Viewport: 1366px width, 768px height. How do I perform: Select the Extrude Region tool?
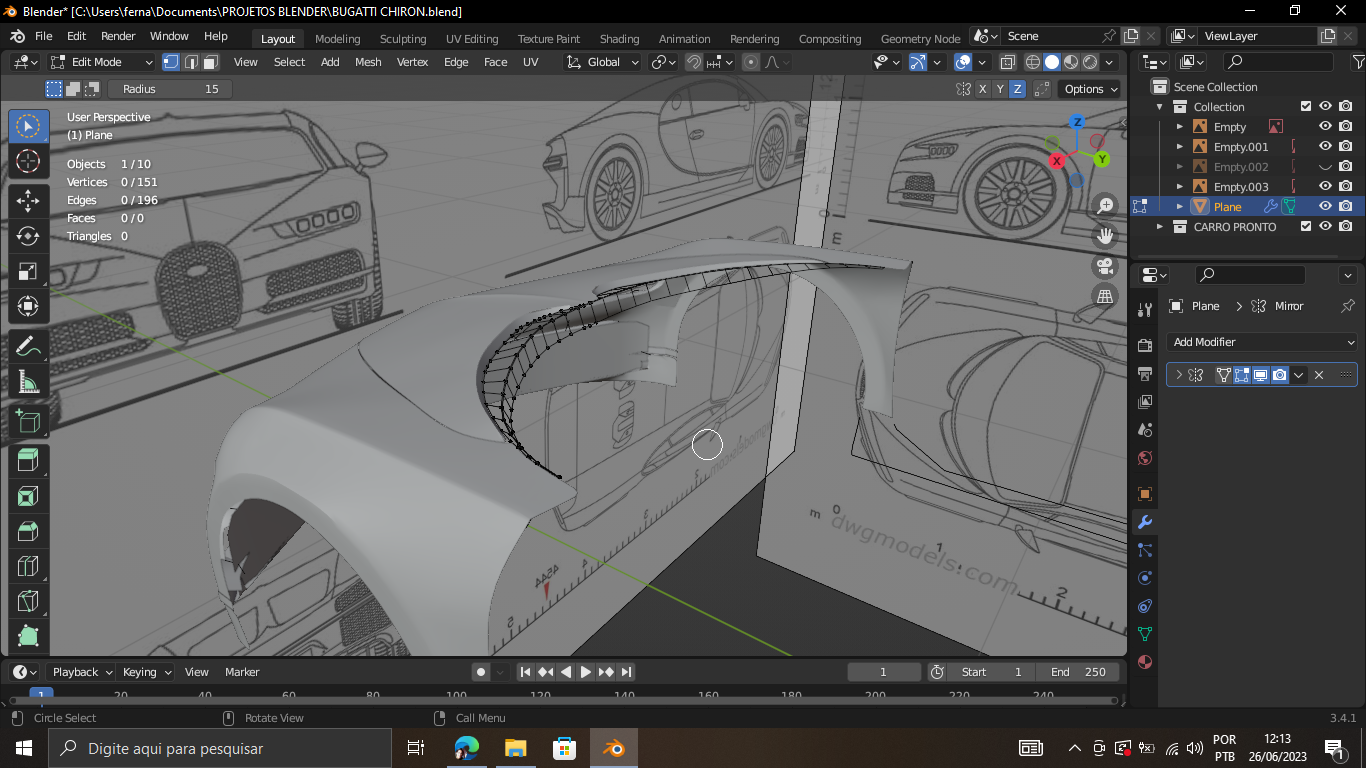28,460
